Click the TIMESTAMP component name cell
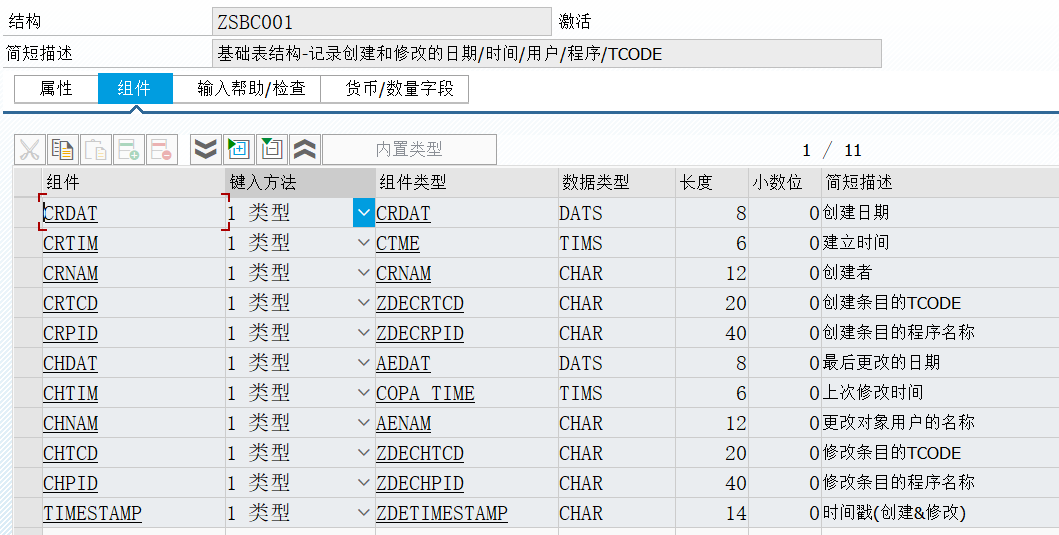Image resolution: width=1059 pixels, height=535 pixels. click(134, 513)
